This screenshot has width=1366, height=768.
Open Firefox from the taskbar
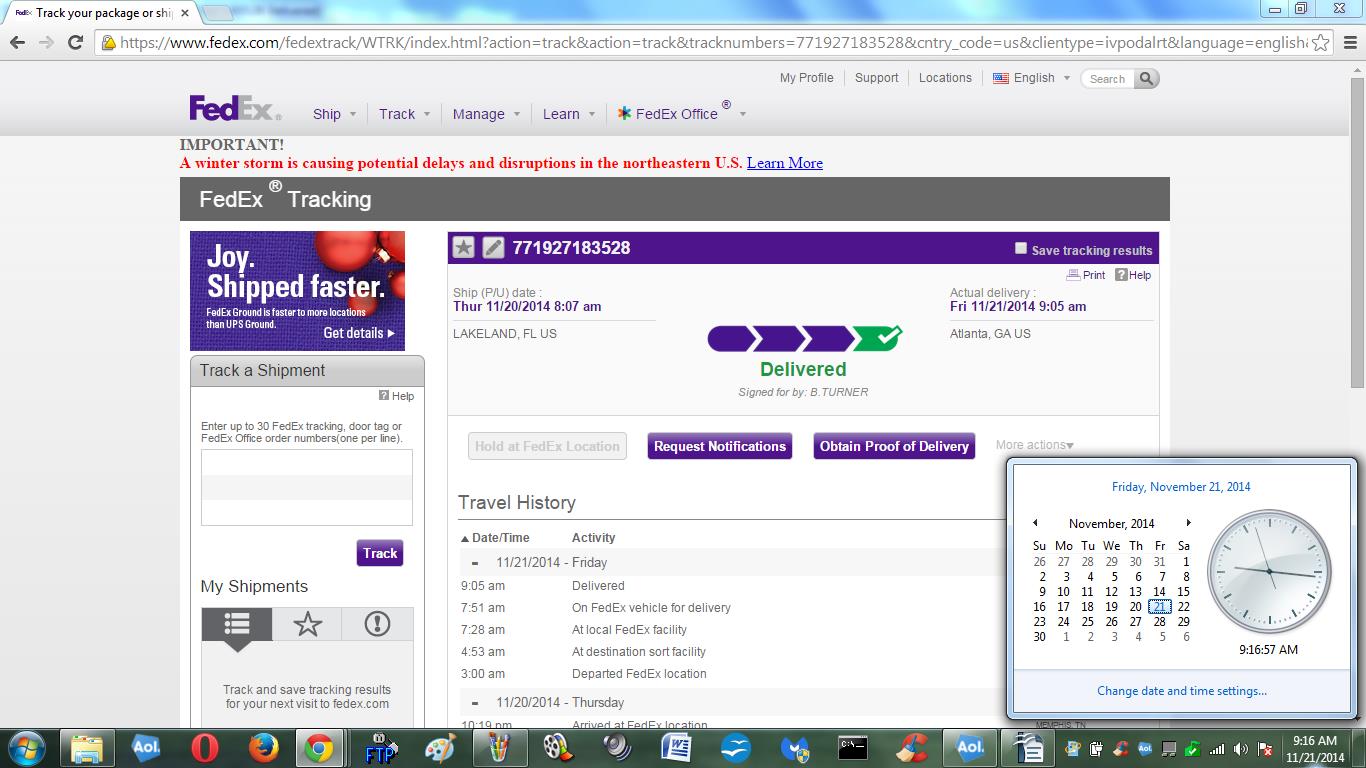point(264,748)
